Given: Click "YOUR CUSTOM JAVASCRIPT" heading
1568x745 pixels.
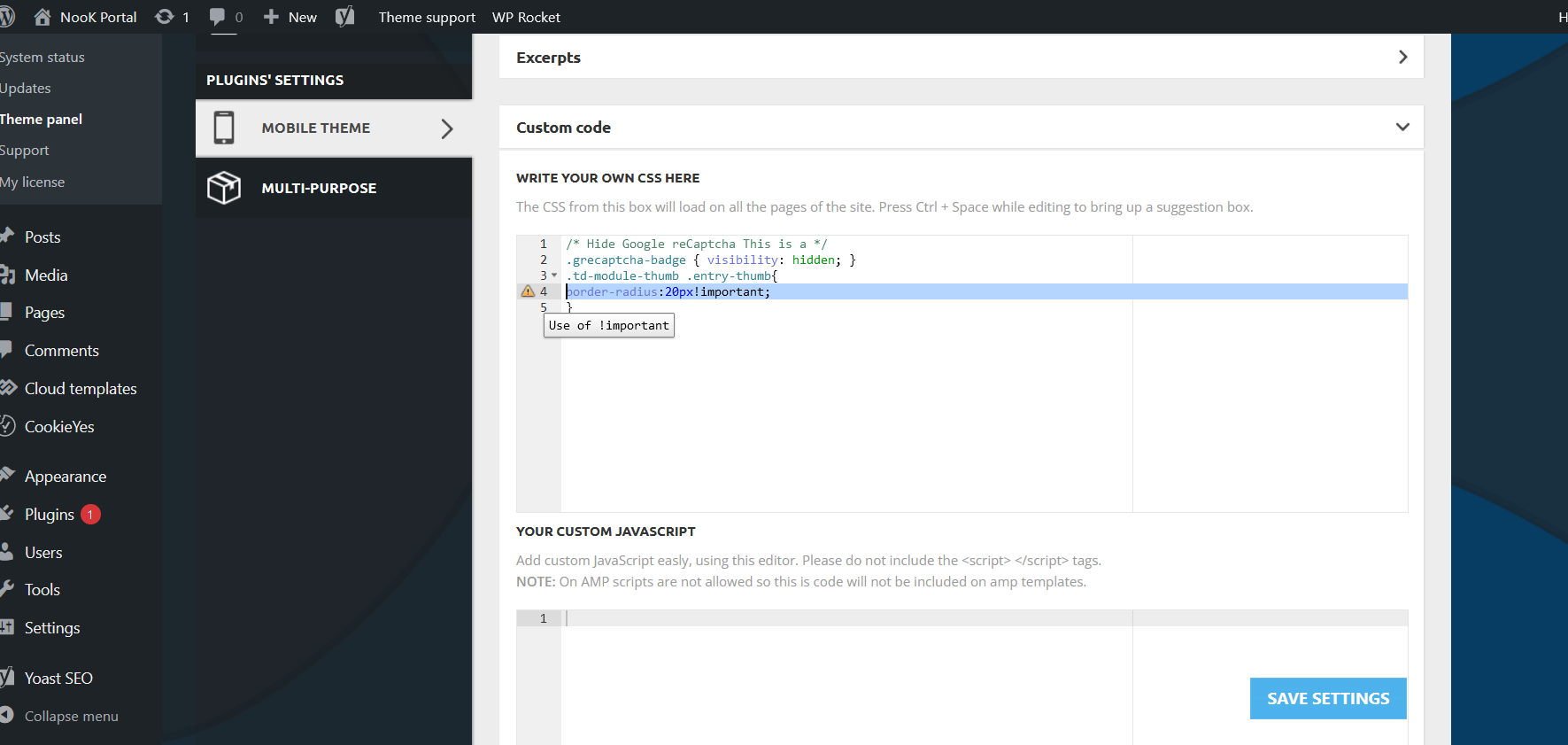Looking at the screenshot, I should click(606, 532).
